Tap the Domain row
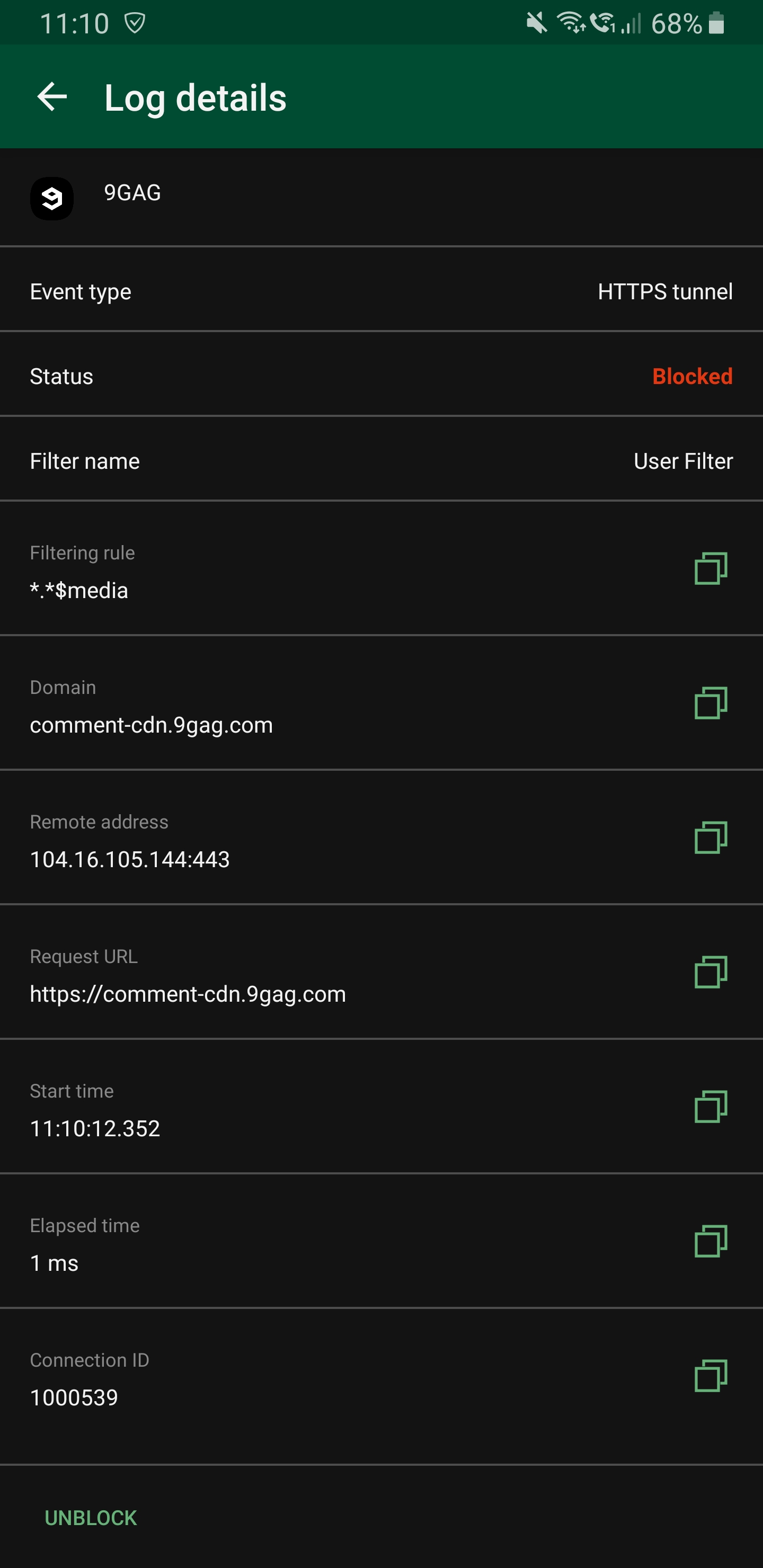The height and width of the screenshot is (1568, 763). tap(244, 706)
